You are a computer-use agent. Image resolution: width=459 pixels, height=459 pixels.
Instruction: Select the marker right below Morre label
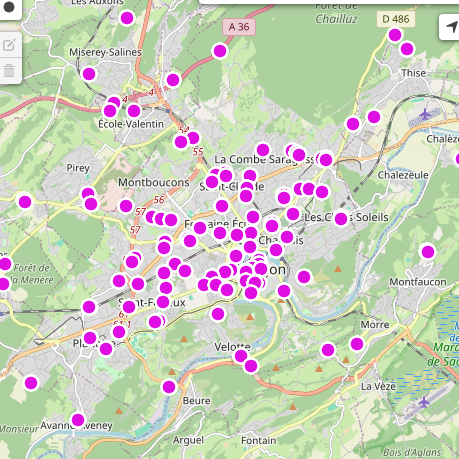357,344
